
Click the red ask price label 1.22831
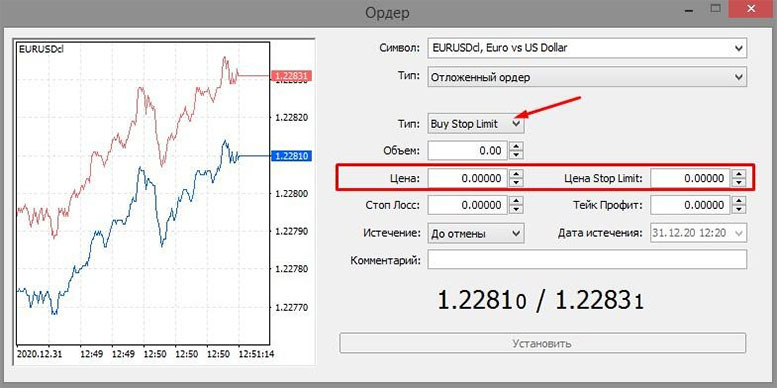(292, 76)
